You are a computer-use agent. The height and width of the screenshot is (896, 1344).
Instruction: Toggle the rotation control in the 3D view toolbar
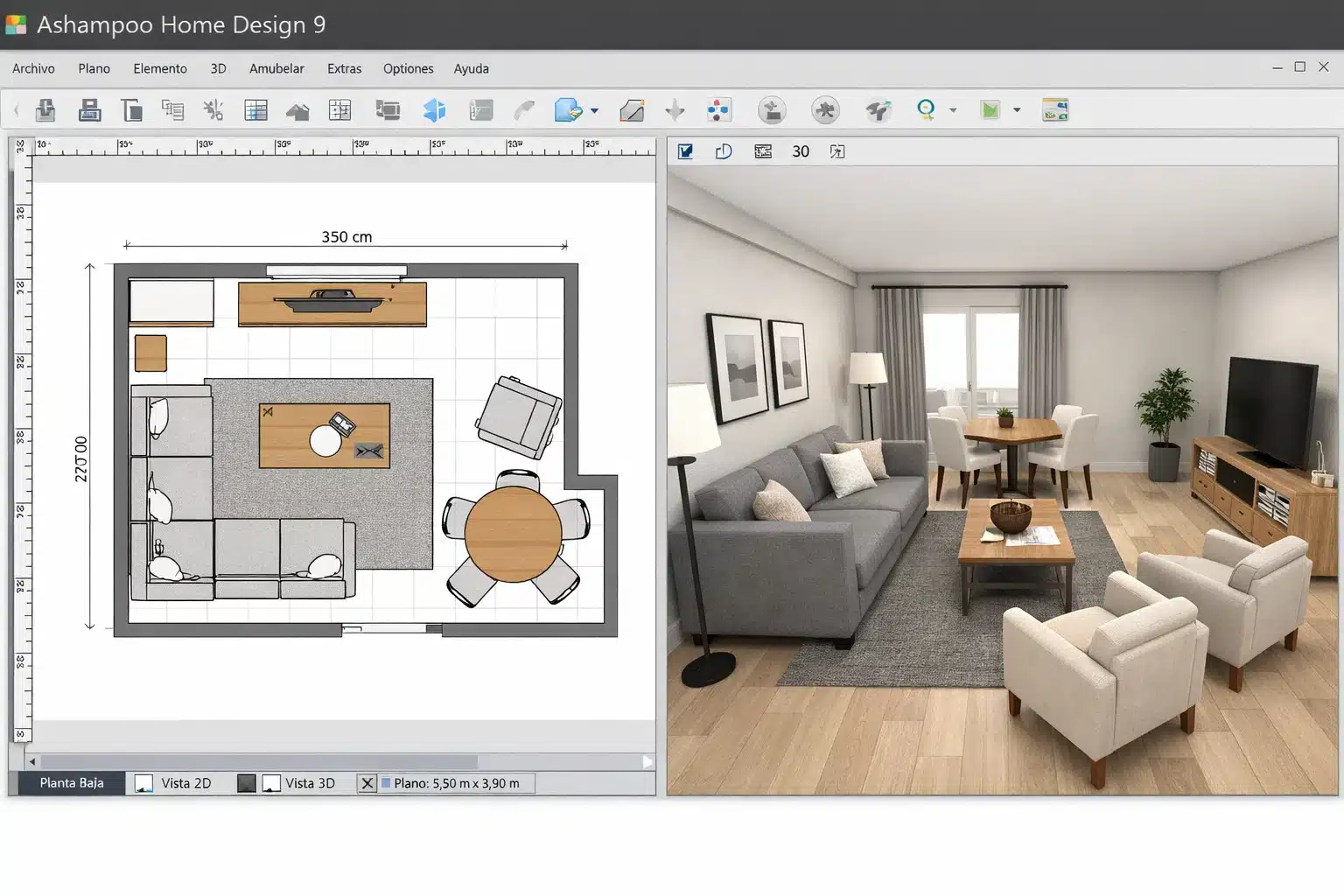(x=724, y=150)
